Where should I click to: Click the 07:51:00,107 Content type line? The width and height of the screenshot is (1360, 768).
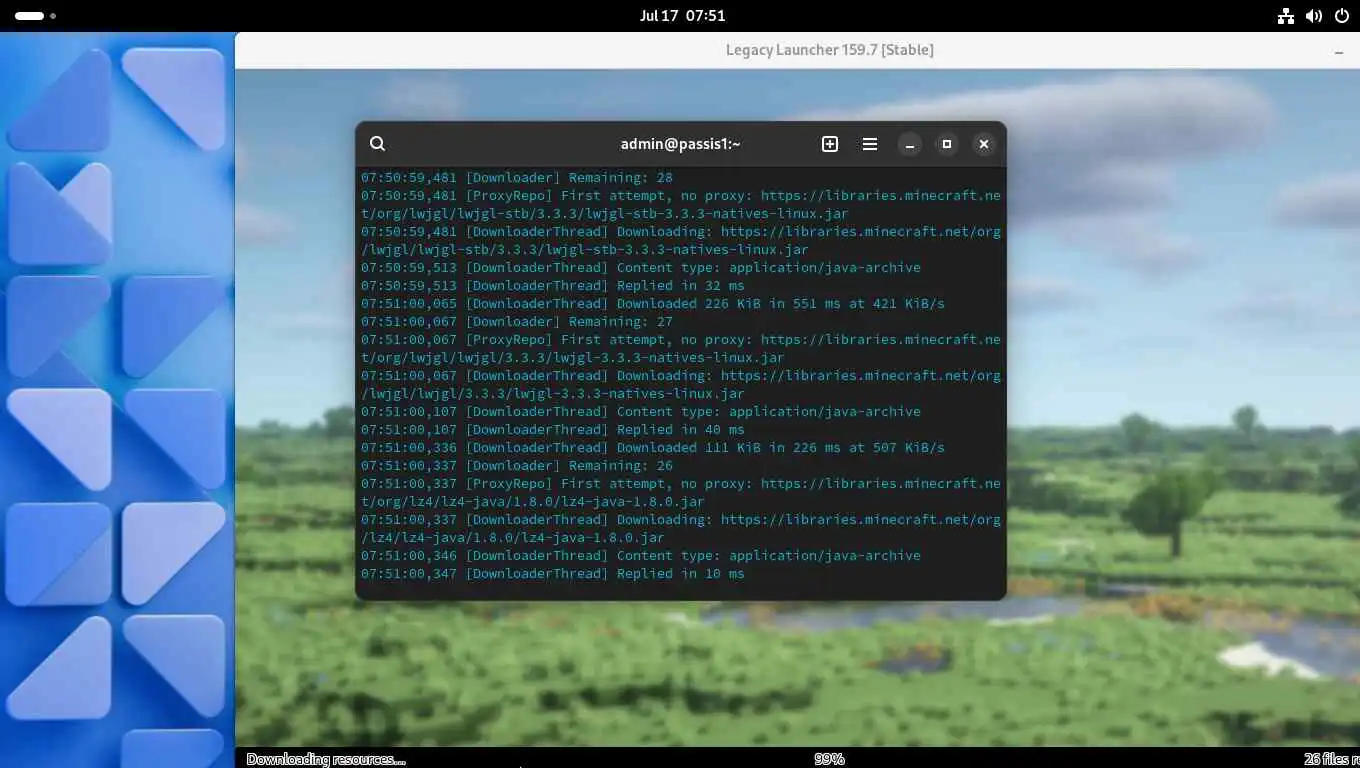click(x=641, y=412)
